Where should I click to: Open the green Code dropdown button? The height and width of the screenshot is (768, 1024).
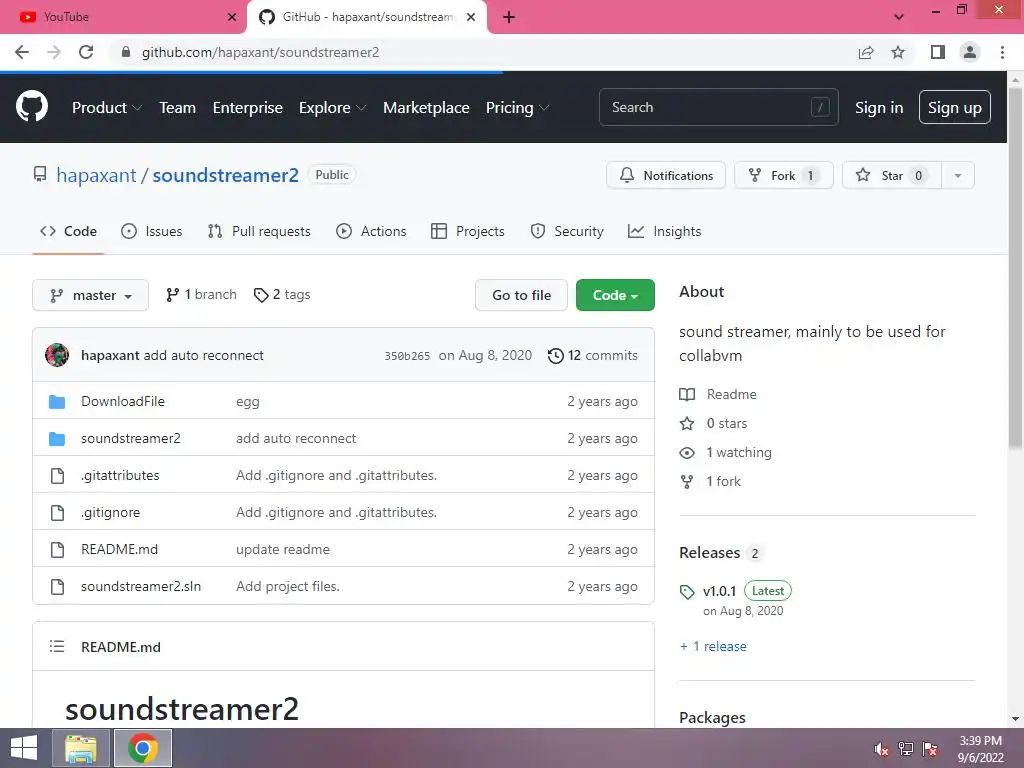615,295
